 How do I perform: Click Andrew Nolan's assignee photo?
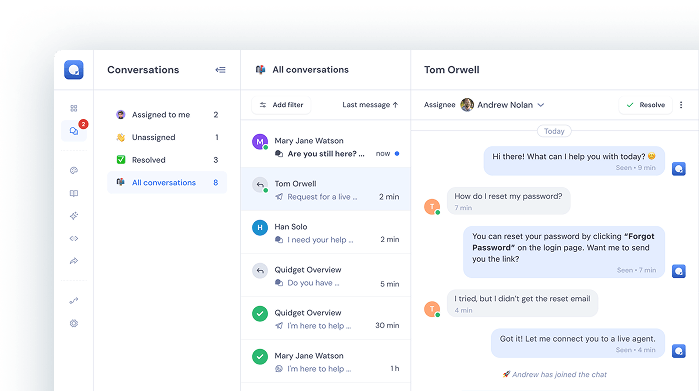(x=467, y=105)
